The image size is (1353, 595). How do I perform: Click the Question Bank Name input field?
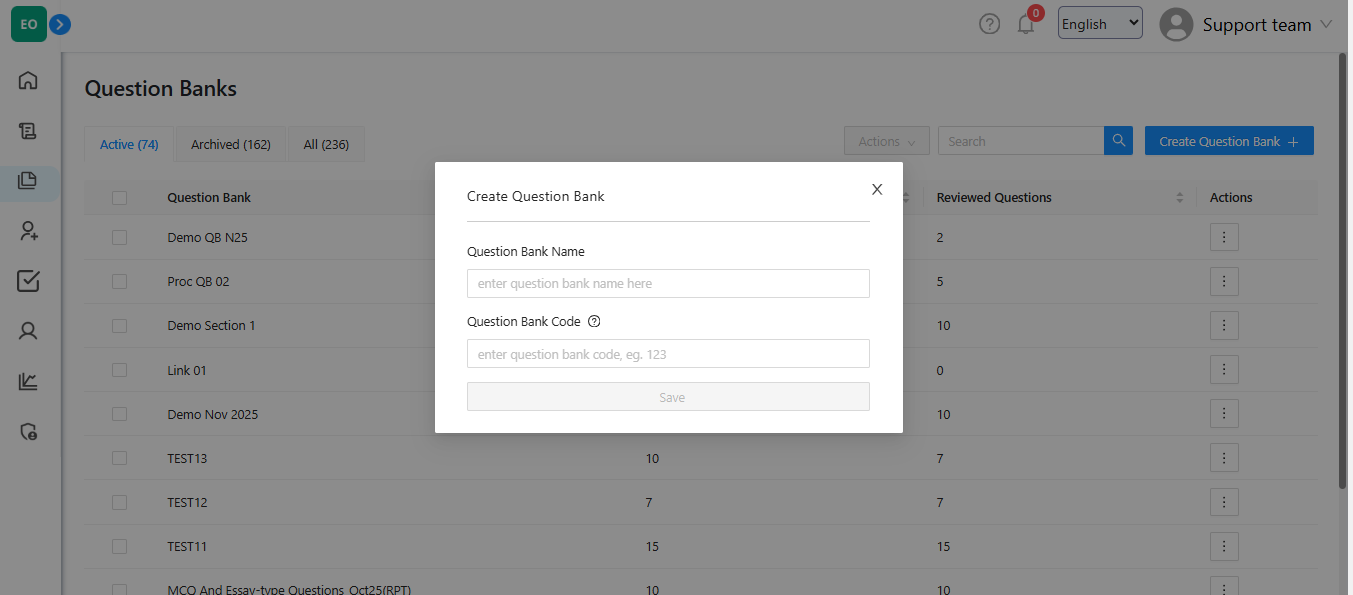pos(668,284)
